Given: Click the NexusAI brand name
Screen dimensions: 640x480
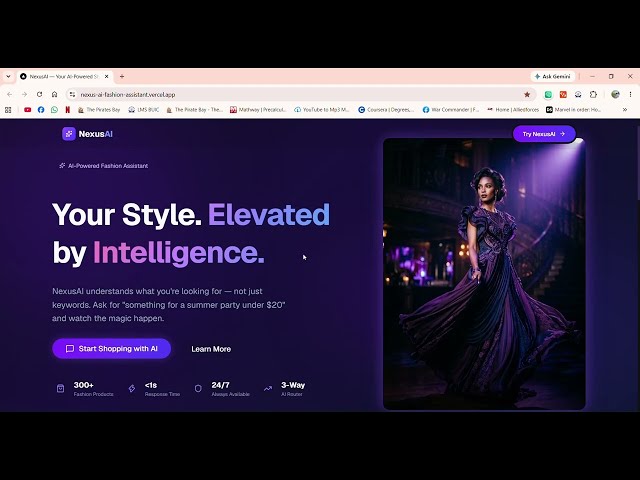Looking at the screenshot, I should pyautogui.click(x=96, y=134).
